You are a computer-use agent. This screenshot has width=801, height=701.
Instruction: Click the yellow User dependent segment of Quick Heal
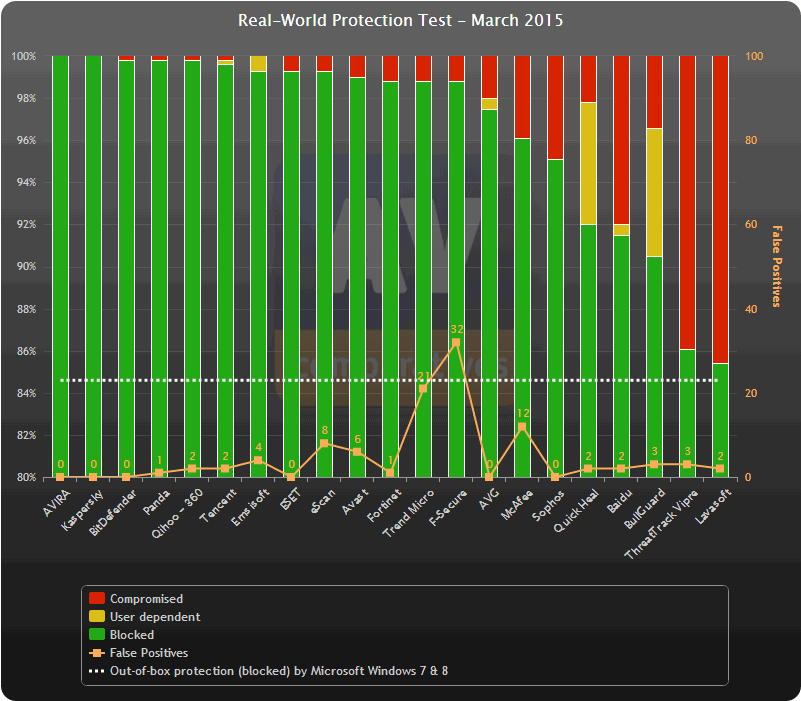pos(588,163)
